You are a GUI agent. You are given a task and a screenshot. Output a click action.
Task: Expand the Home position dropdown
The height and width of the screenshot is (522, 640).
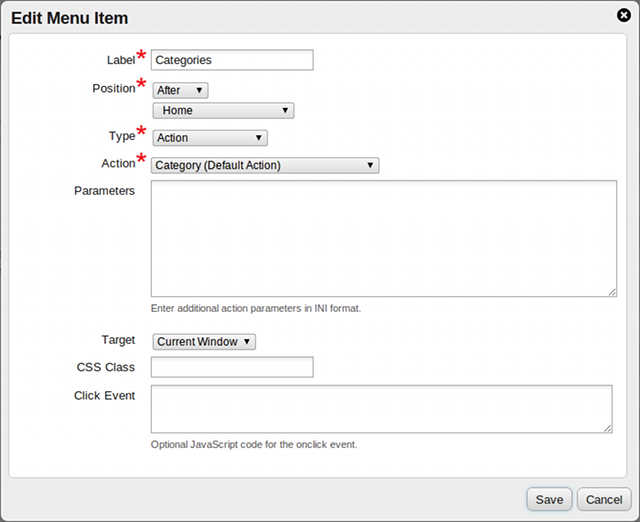tap(223, 110)
